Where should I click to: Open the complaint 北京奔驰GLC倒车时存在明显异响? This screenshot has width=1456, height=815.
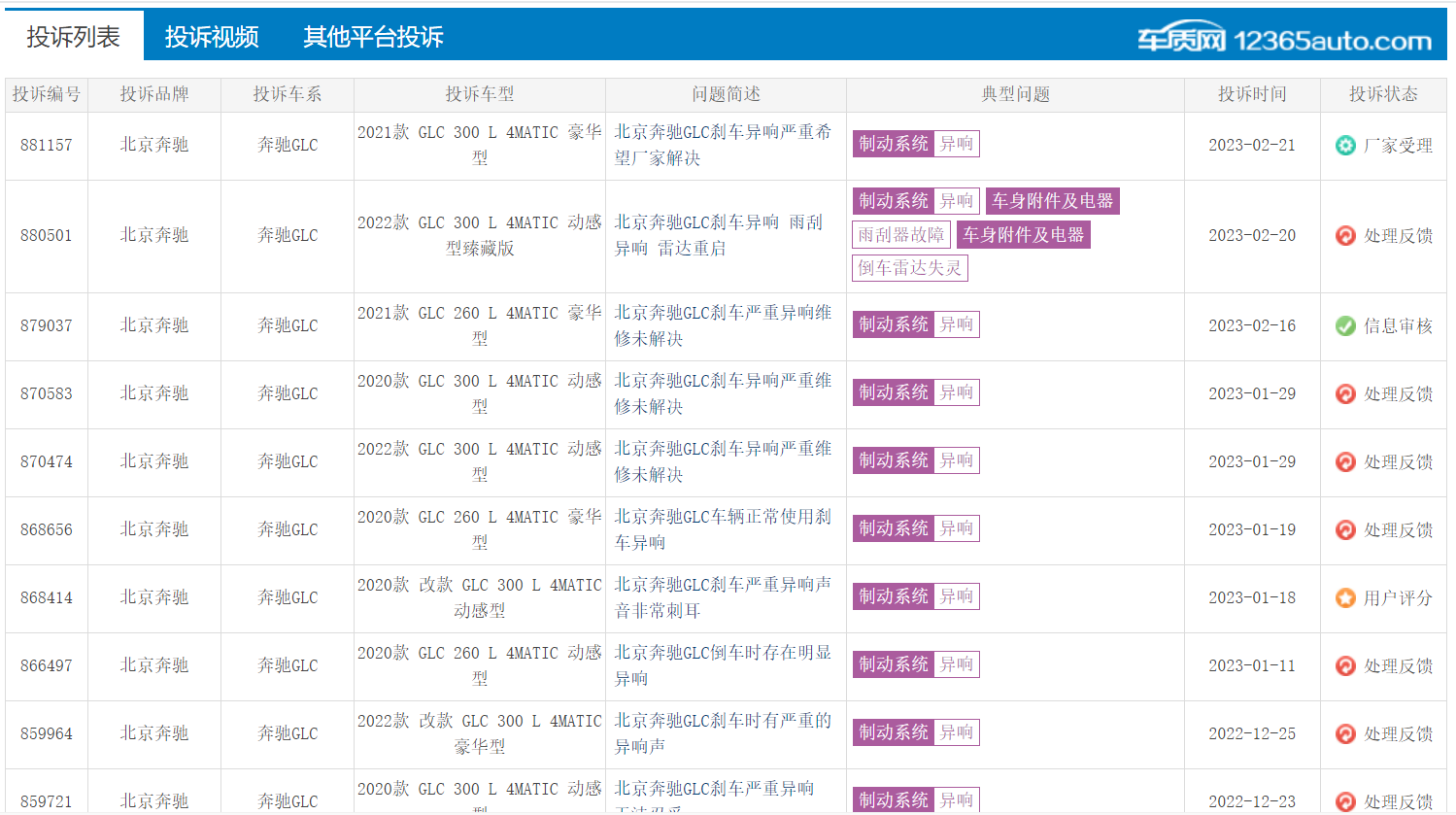[x=723, y=665]
